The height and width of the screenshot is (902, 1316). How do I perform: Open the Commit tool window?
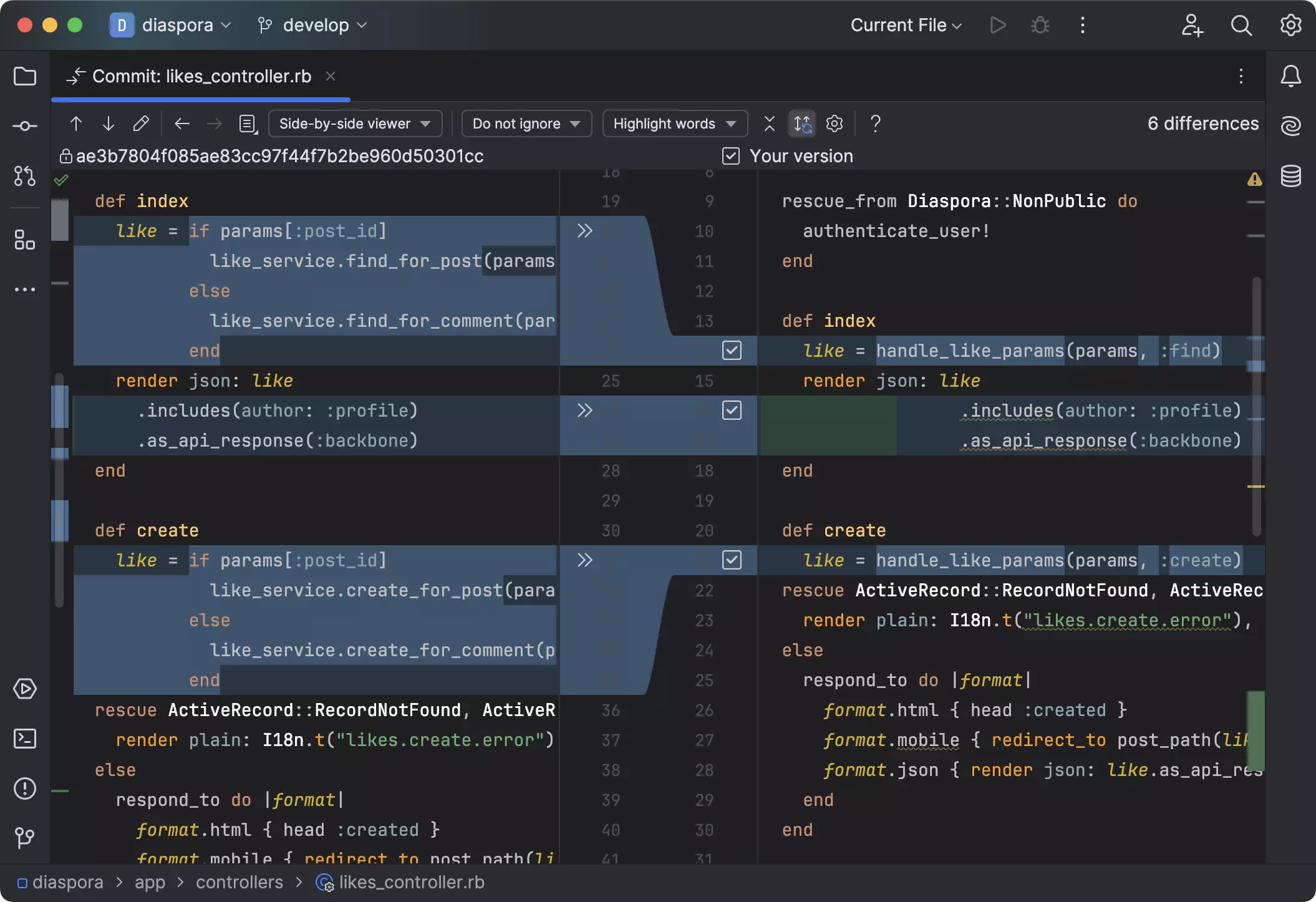point(25,125)
